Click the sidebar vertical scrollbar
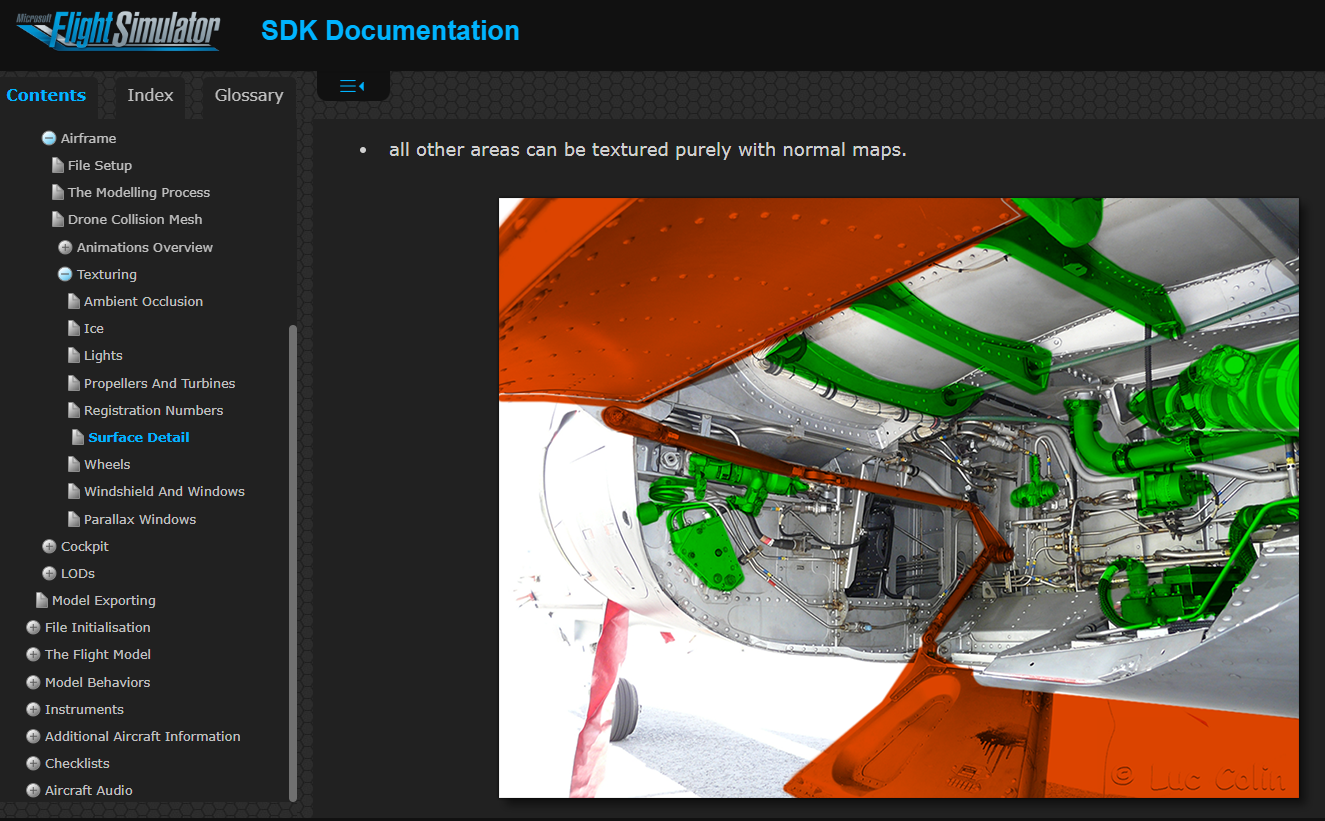Viewport: 1325px width, 821px height. click(x=293, y=560)
